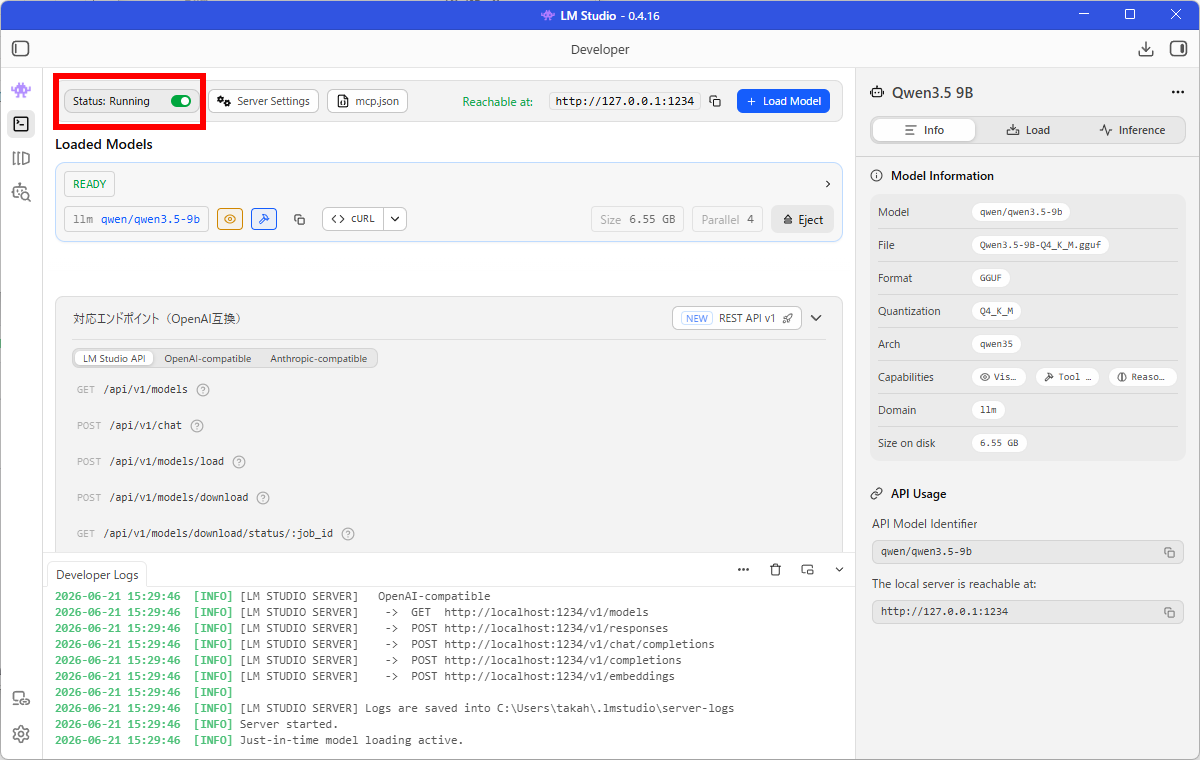
Task: Click the help icon next to /api/v1/models
Action: point(203,390)
